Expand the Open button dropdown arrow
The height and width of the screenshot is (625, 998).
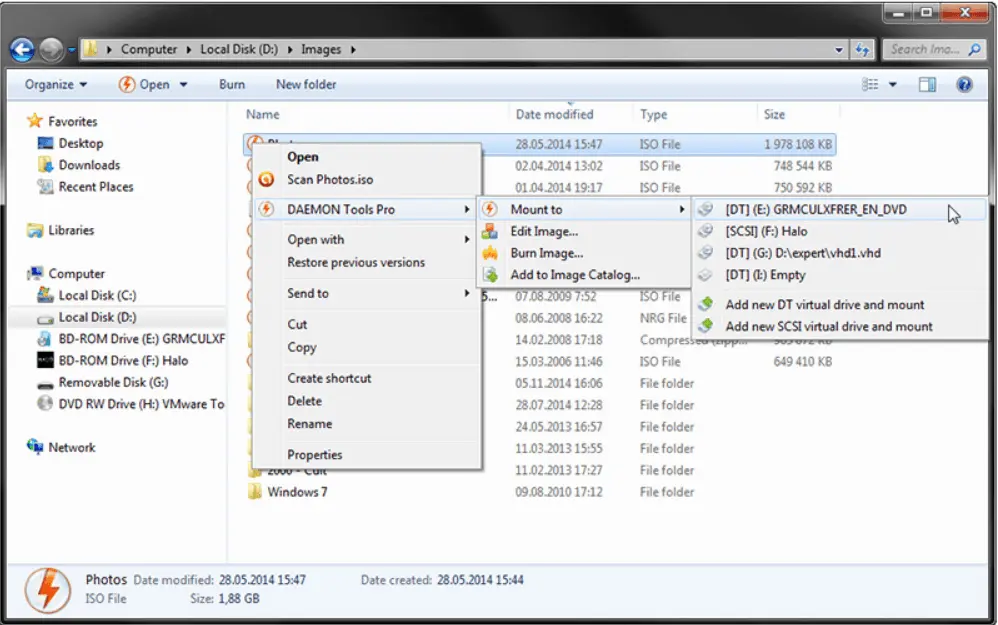(x=185, y=85)
